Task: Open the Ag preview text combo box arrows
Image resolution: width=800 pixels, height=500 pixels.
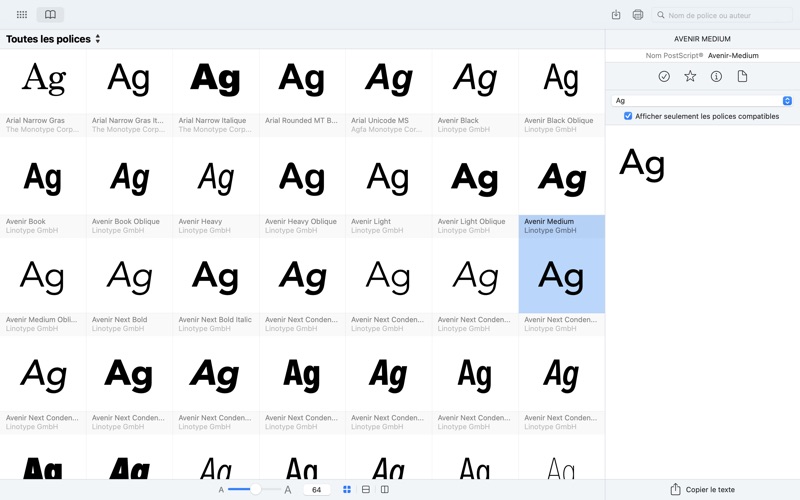Action: 787,101
